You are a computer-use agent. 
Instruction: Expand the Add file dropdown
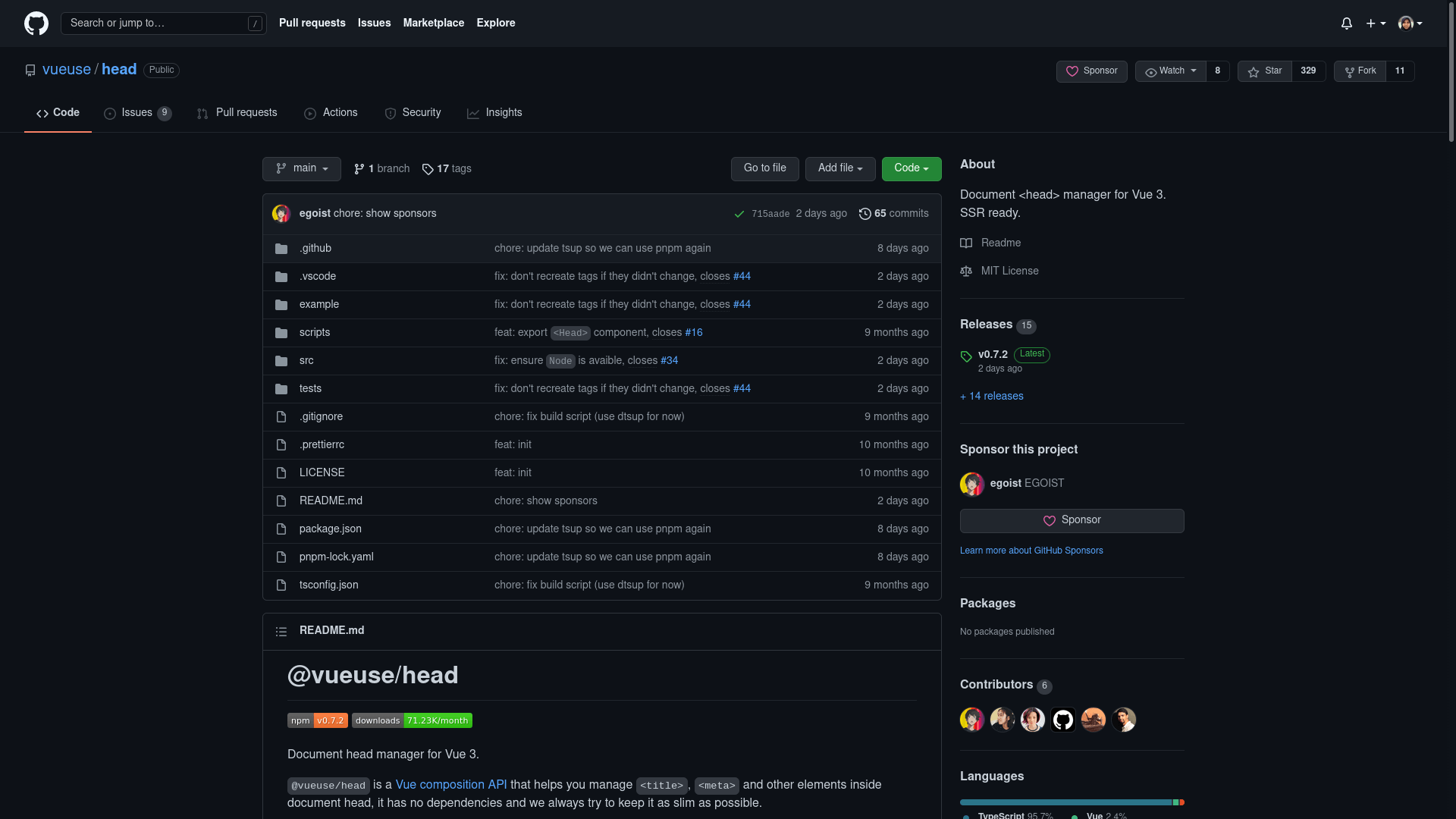tap(840, 168)
